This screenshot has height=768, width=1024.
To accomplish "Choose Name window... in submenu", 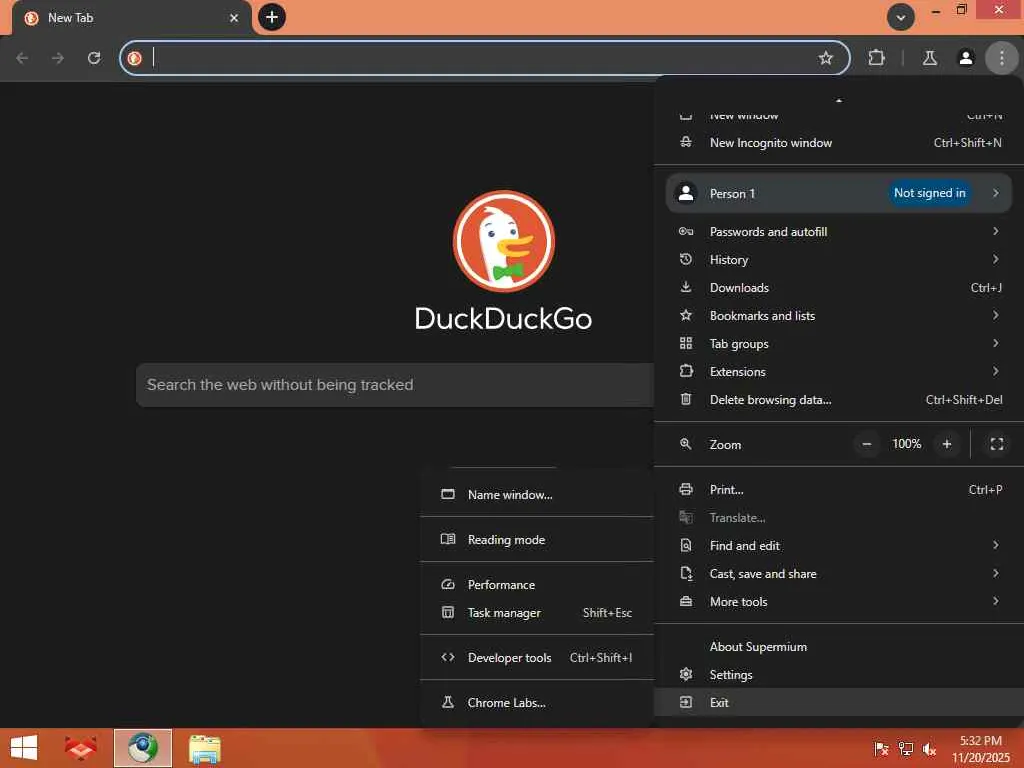I will (537, 495).
